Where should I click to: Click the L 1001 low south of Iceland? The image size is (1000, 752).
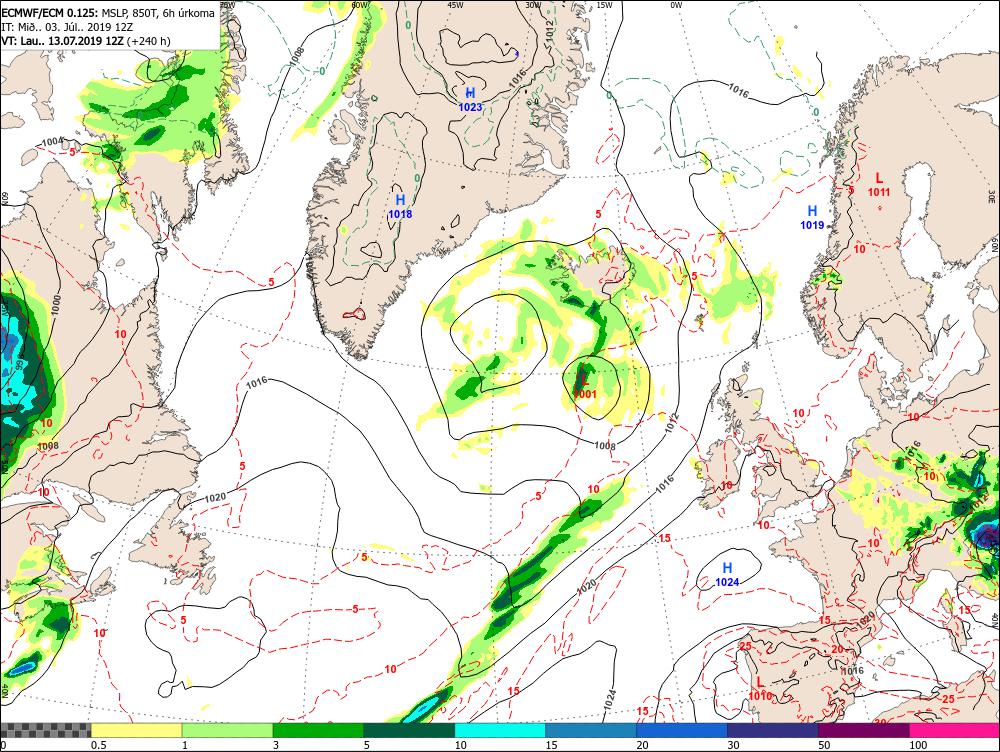tap(585, 387)
